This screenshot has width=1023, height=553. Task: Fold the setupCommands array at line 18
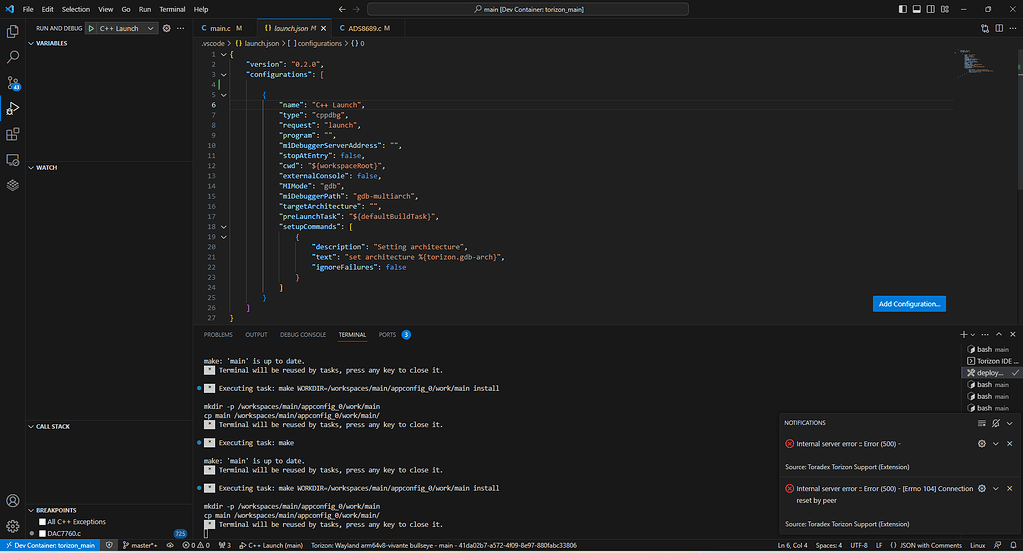tap(223, 227)
